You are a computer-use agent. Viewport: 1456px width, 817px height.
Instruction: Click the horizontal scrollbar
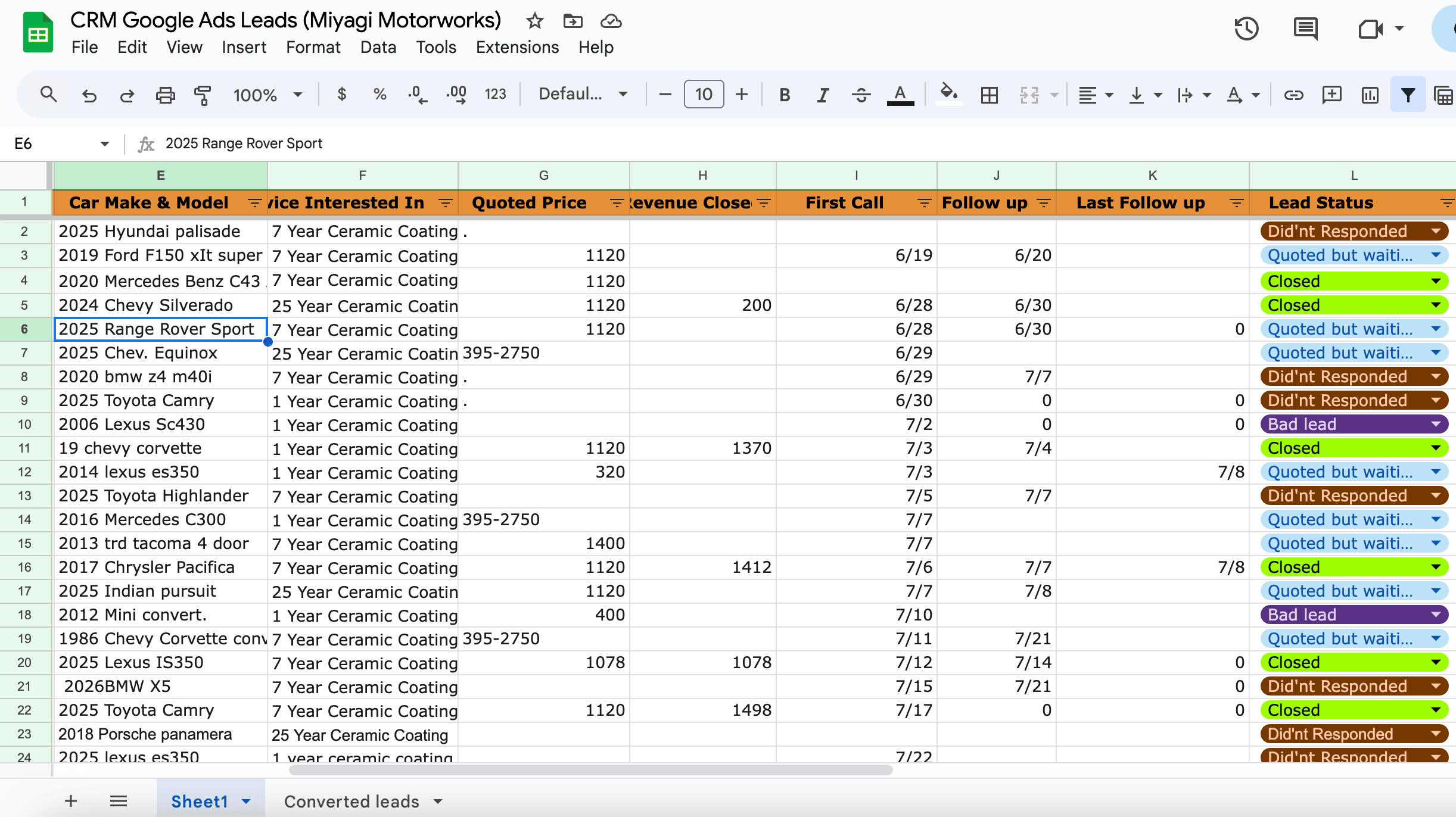pyautogui.click(x=590, y=770)
